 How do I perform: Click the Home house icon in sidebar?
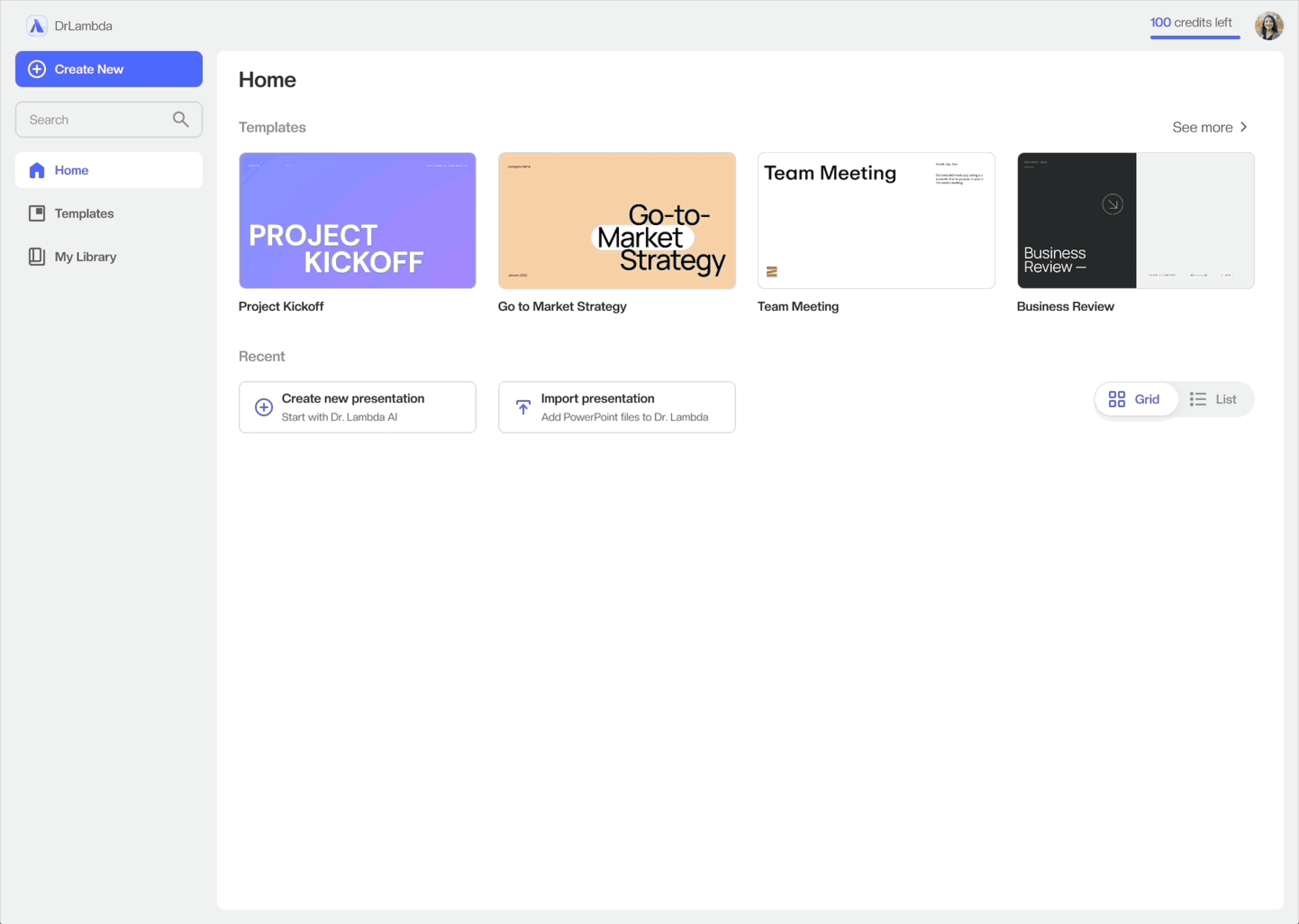pos(37,170)
